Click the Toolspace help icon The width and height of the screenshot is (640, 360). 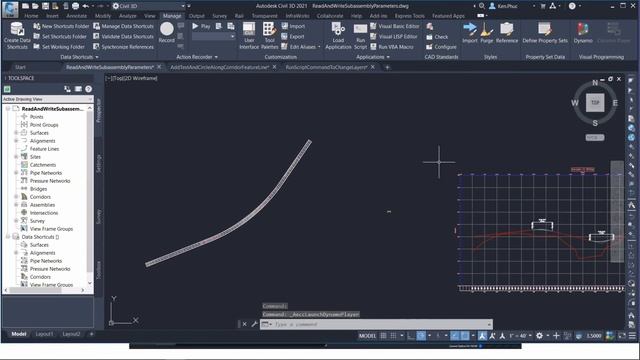coord(89,89)
